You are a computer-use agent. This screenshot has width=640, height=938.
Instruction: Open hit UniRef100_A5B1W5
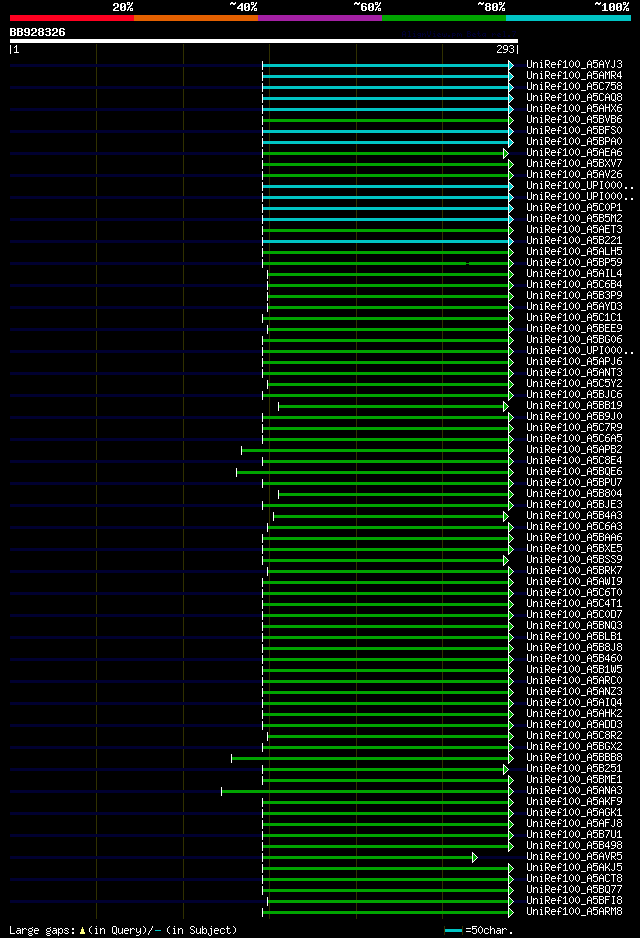pyautogui.click(x=574, y=669)
